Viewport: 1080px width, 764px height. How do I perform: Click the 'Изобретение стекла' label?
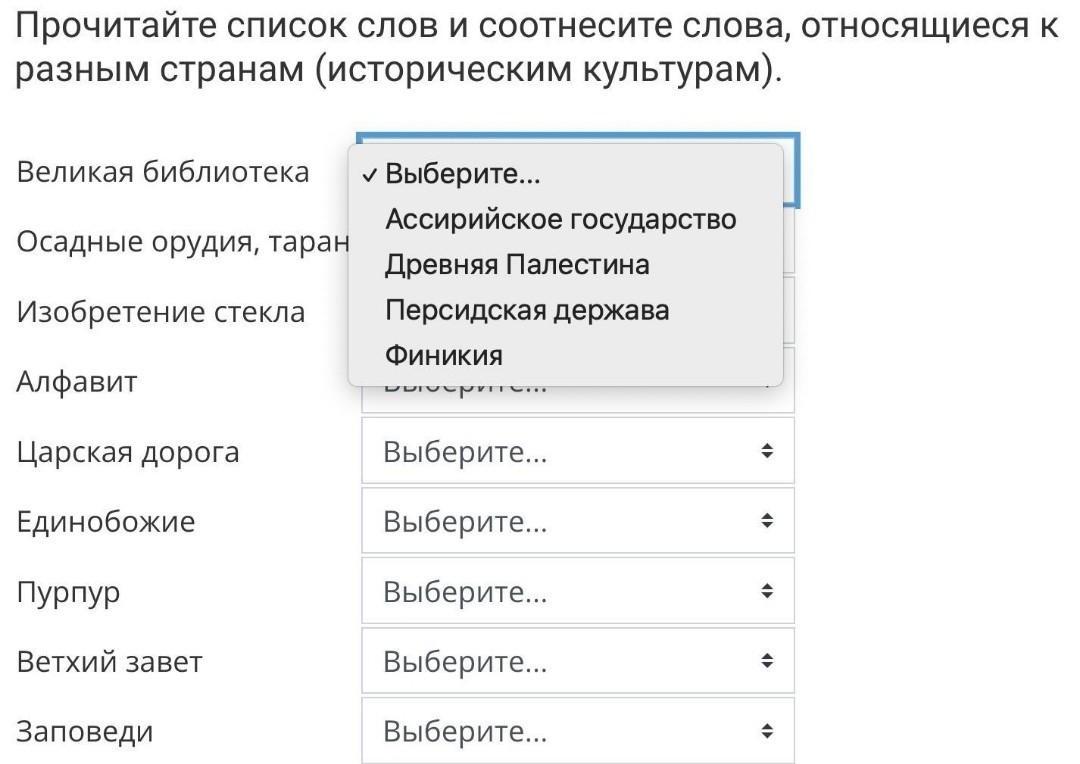click(161, 312)
